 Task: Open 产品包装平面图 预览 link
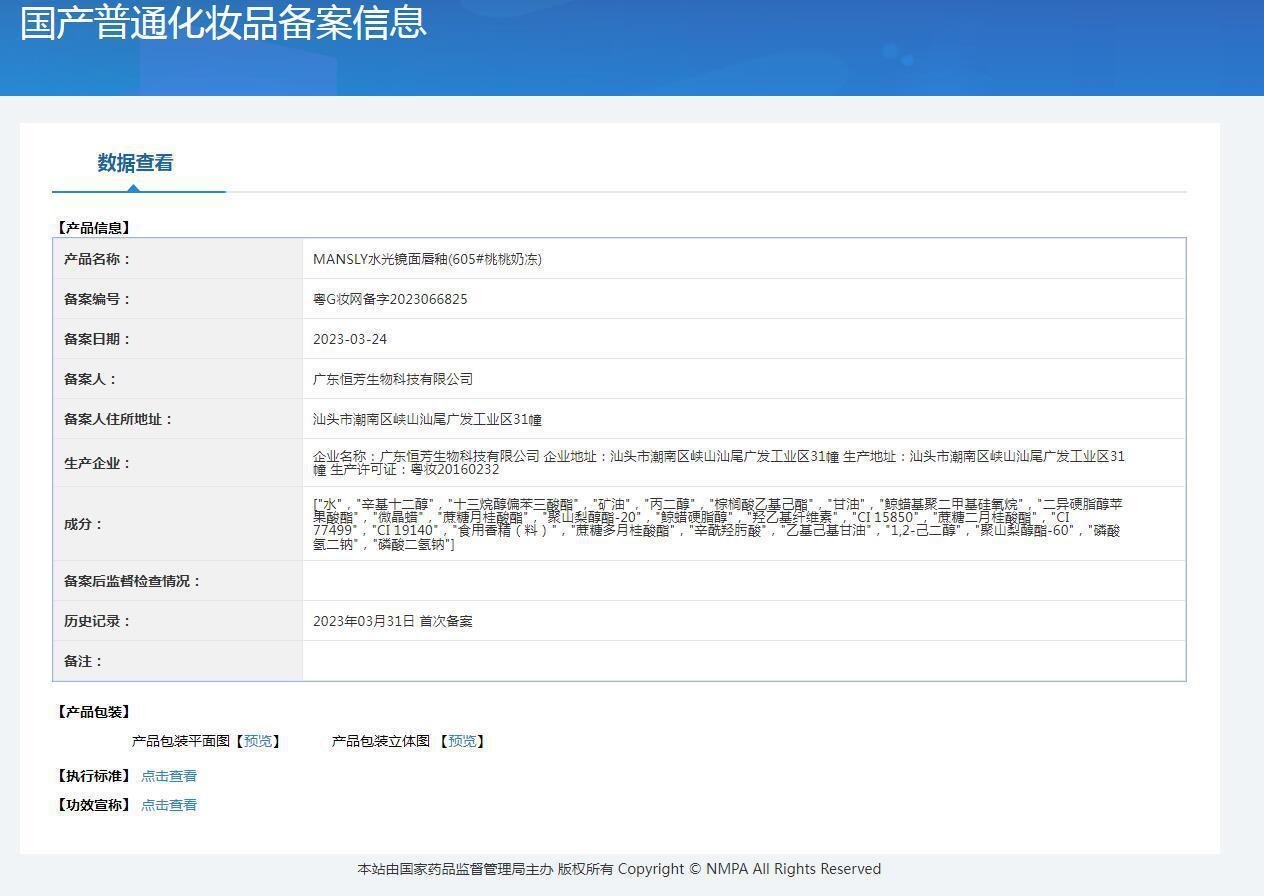[258, 741]
